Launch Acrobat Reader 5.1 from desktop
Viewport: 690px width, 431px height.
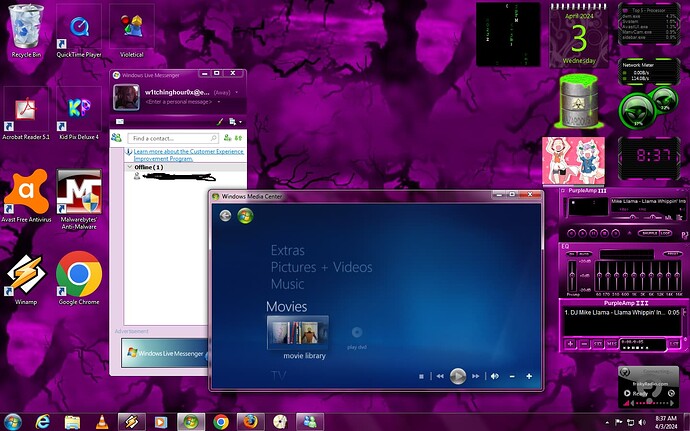[26, 114]
